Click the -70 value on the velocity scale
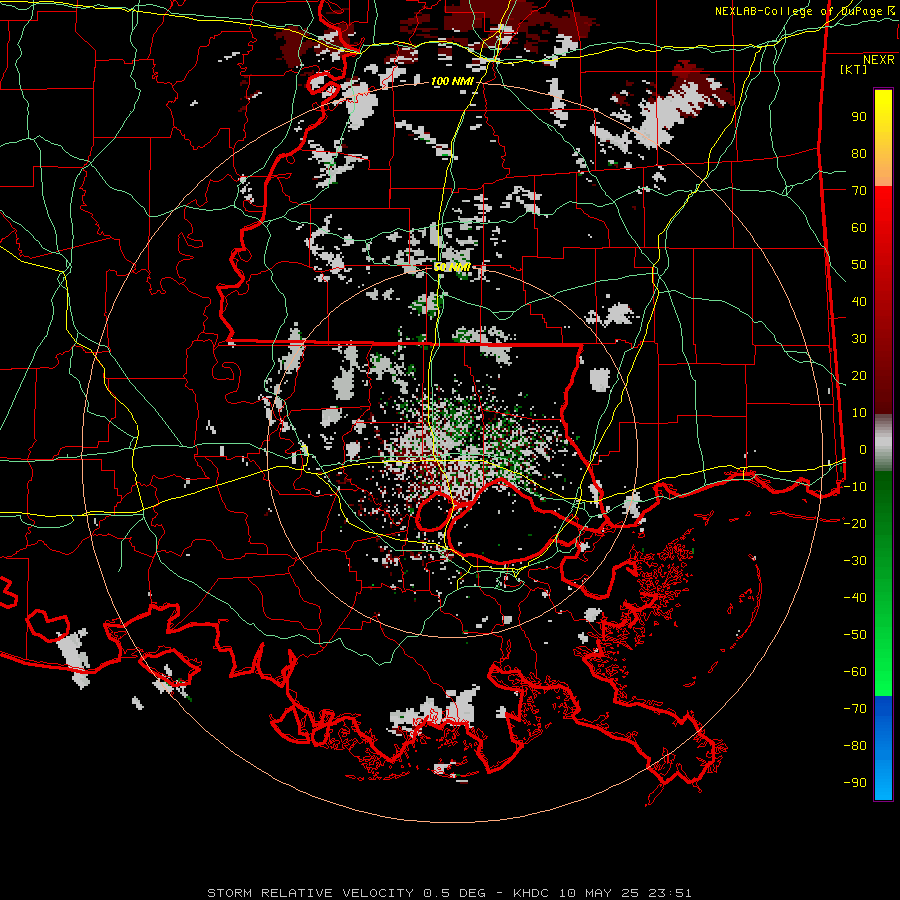This screenshot has width=900, height=900. pos(855,709)
